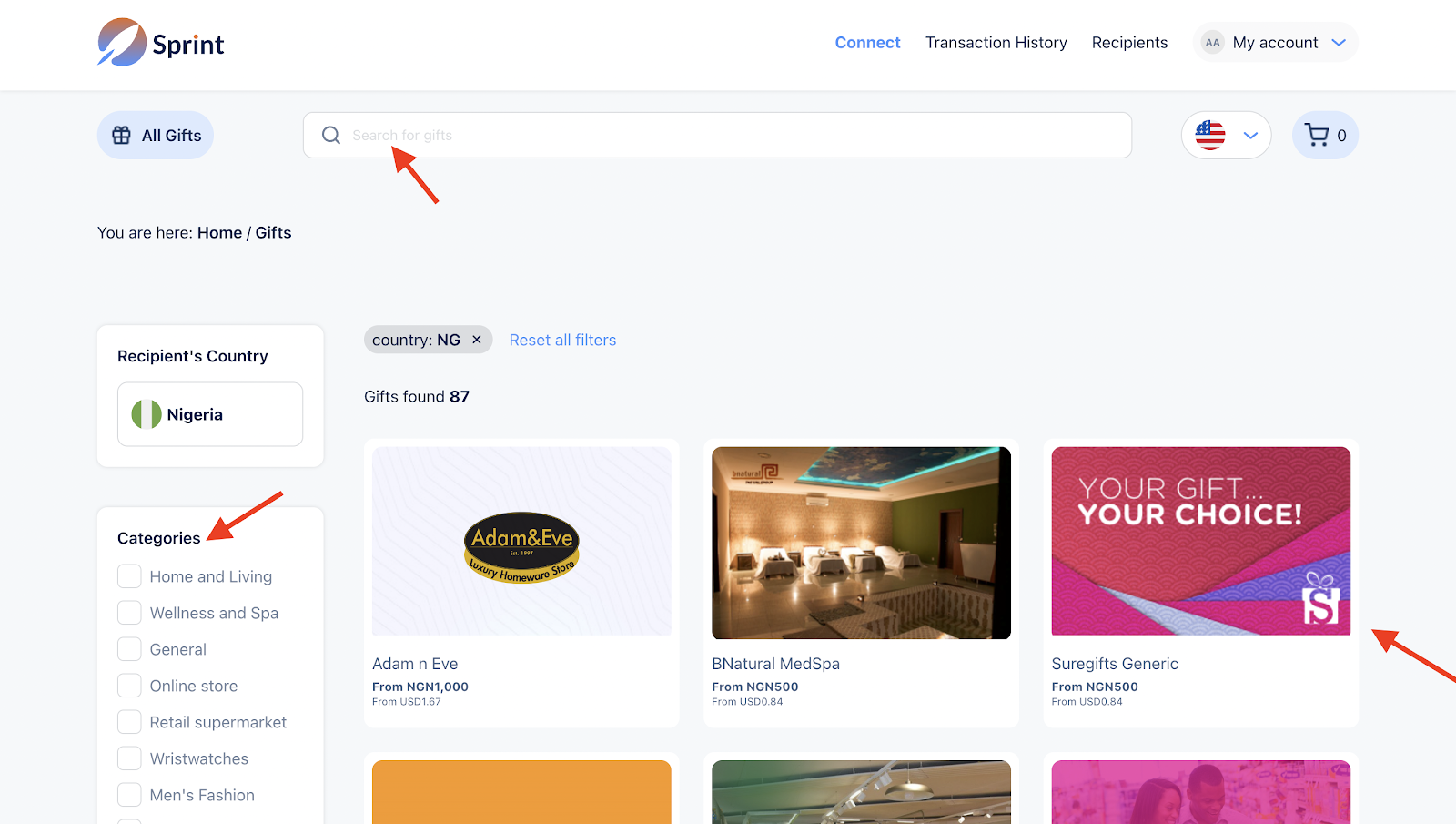
Task: Expand the My account dropdown
Action: pyautogui.click(x=1339, y=43)
